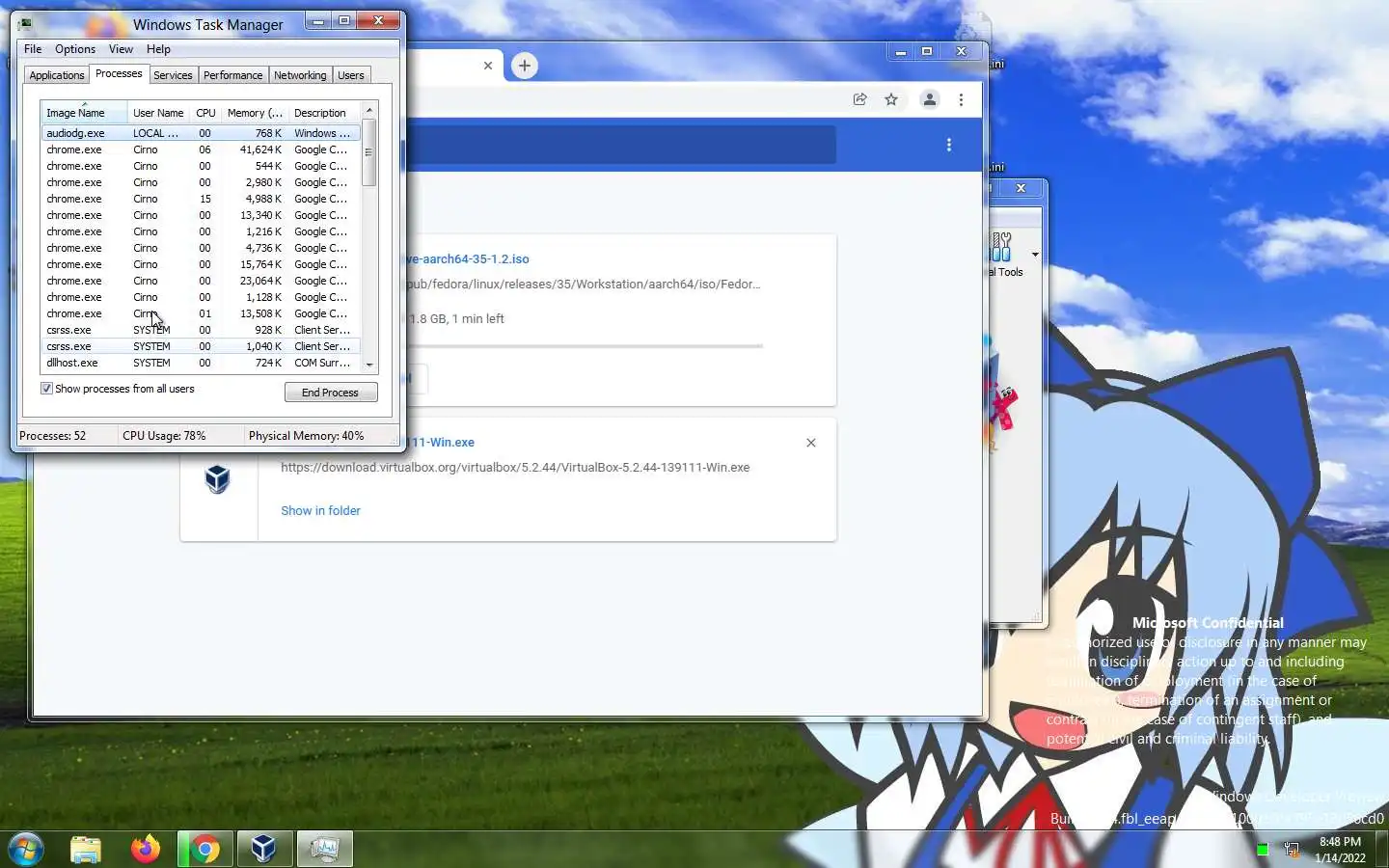Click the Fedora download progress bar
Image resolution: width=1389 pixels, height=868 pixels.
(585, 345)
